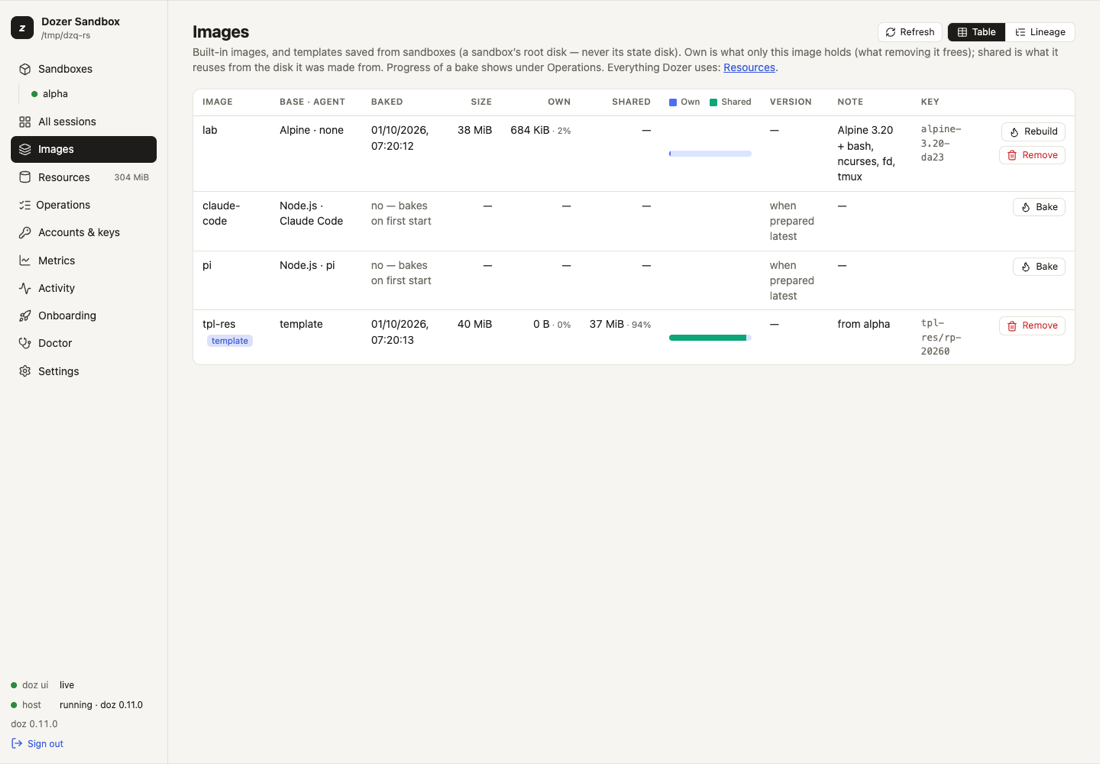Click the Sign out arrow icon
The image size is (1100, 764).
pos(17,744)
